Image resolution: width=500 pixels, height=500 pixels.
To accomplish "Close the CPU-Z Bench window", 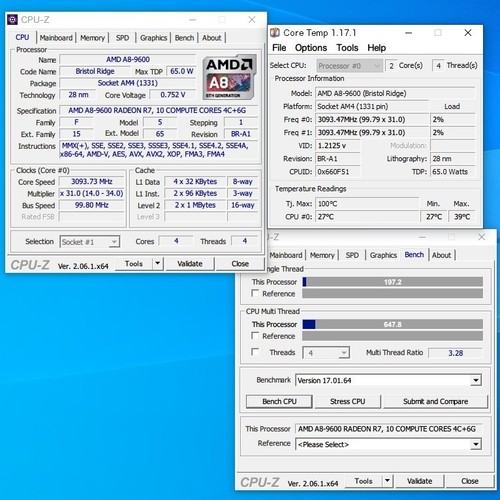I will 481,237.
